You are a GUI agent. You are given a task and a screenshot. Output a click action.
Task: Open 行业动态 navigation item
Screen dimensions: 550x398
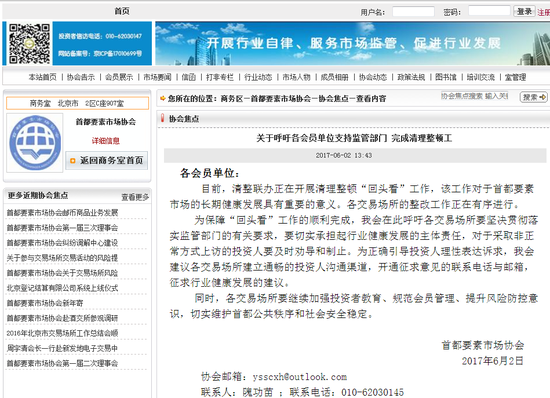258,77
